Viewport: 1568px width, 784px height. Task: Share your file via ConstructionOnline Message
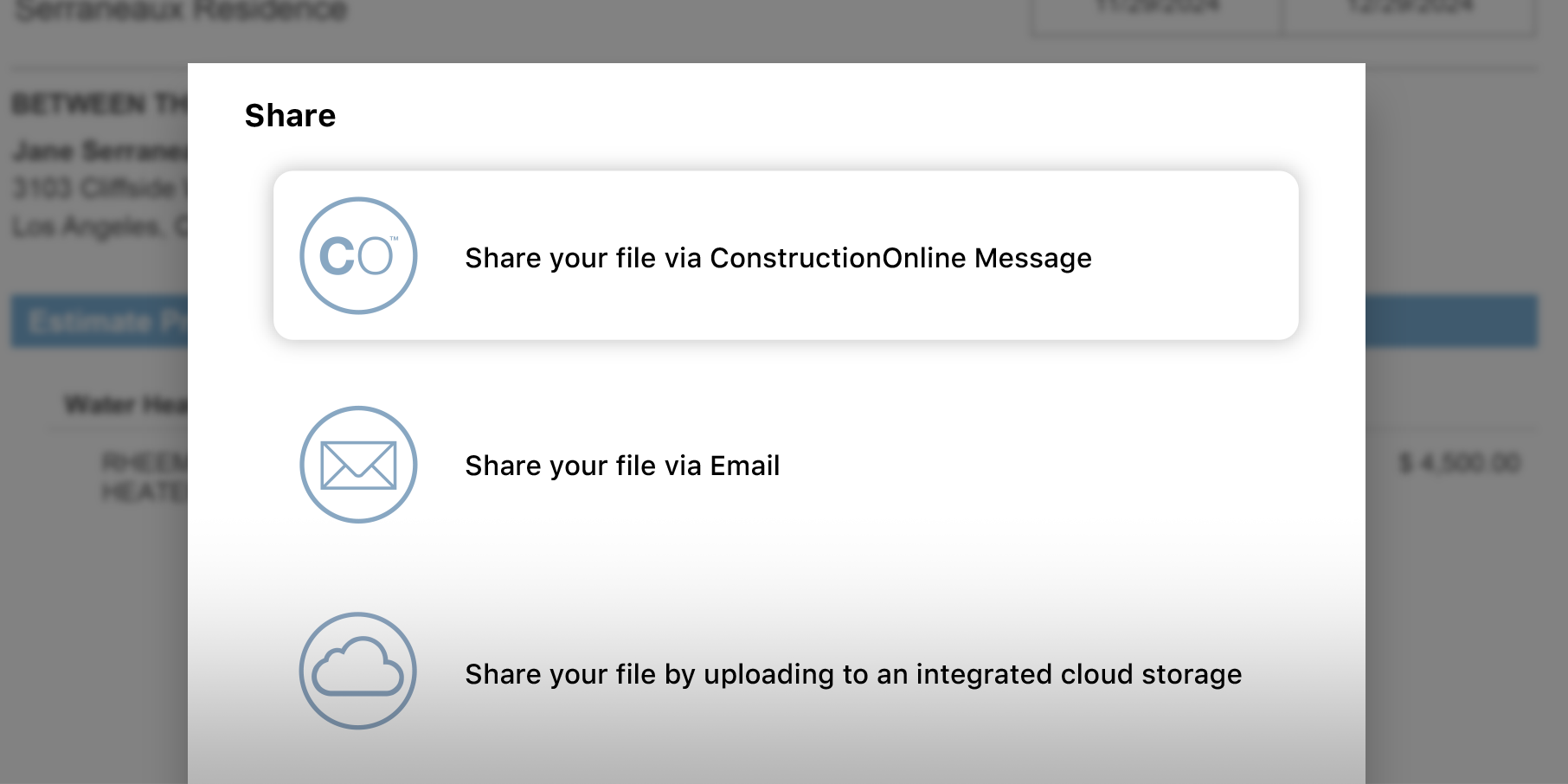coord(778,258)
